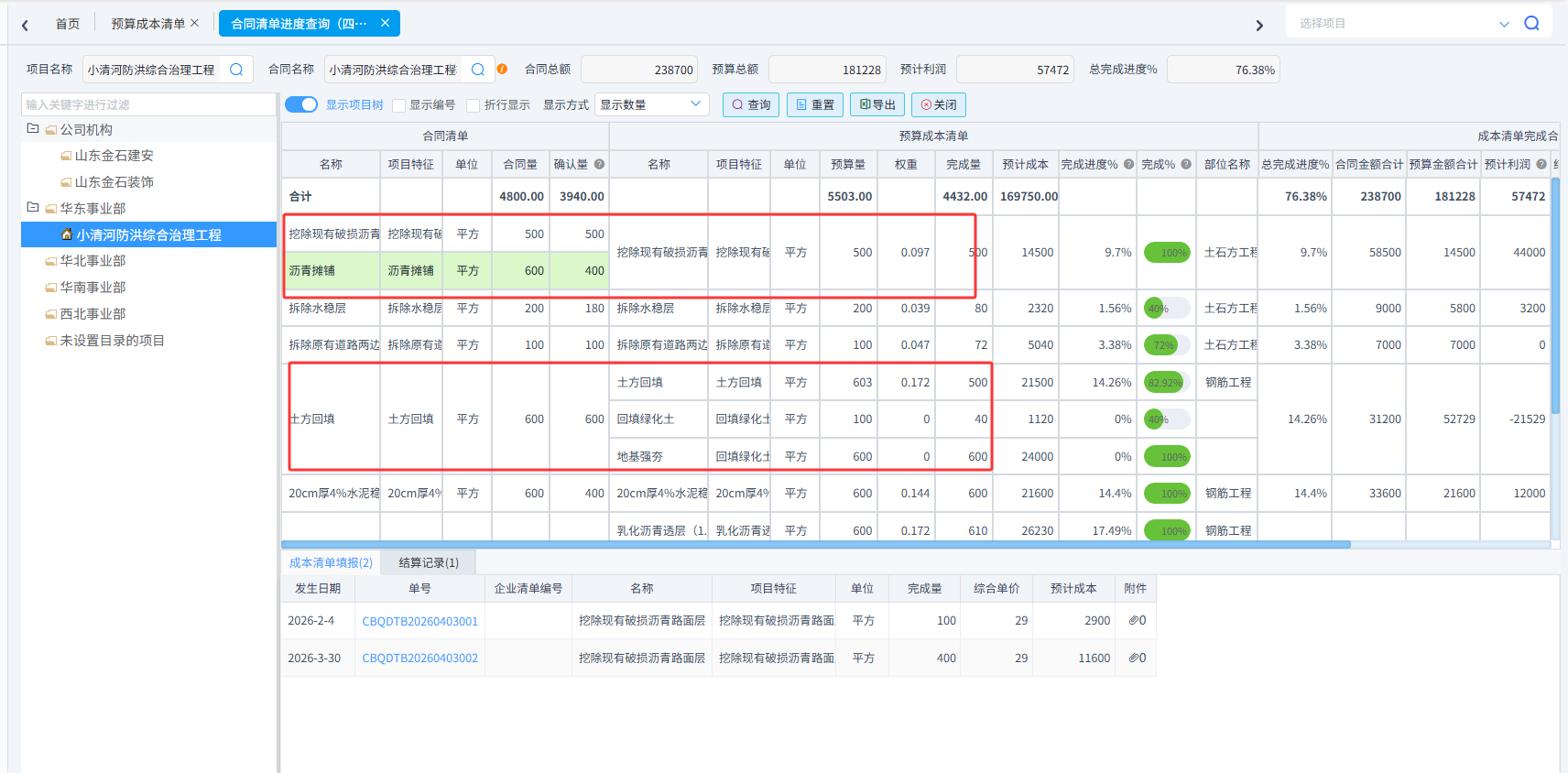Click the tree keyword filter input field

[148, 104]
